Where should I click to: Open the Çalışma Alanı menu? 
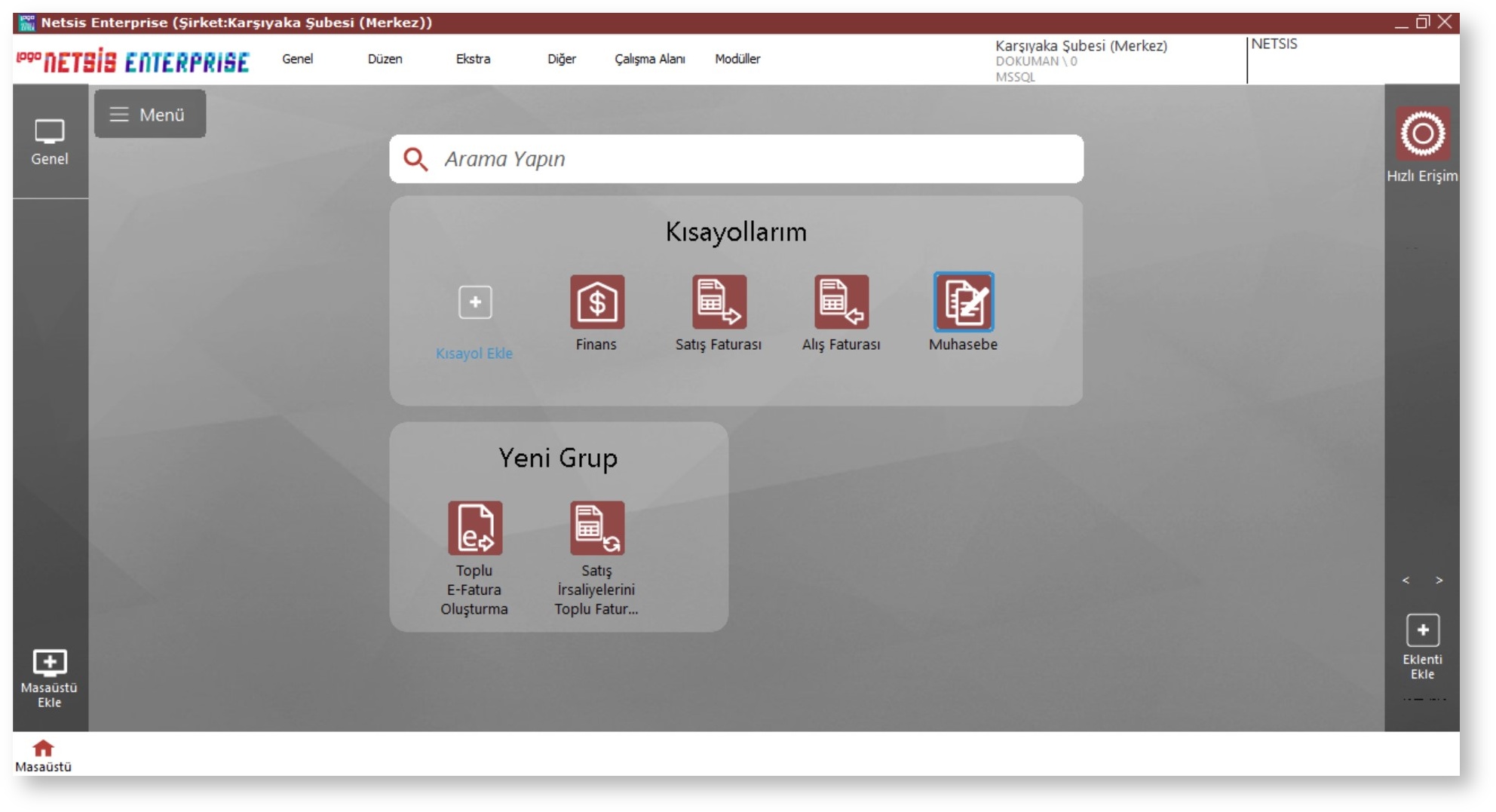coord(650,59)
